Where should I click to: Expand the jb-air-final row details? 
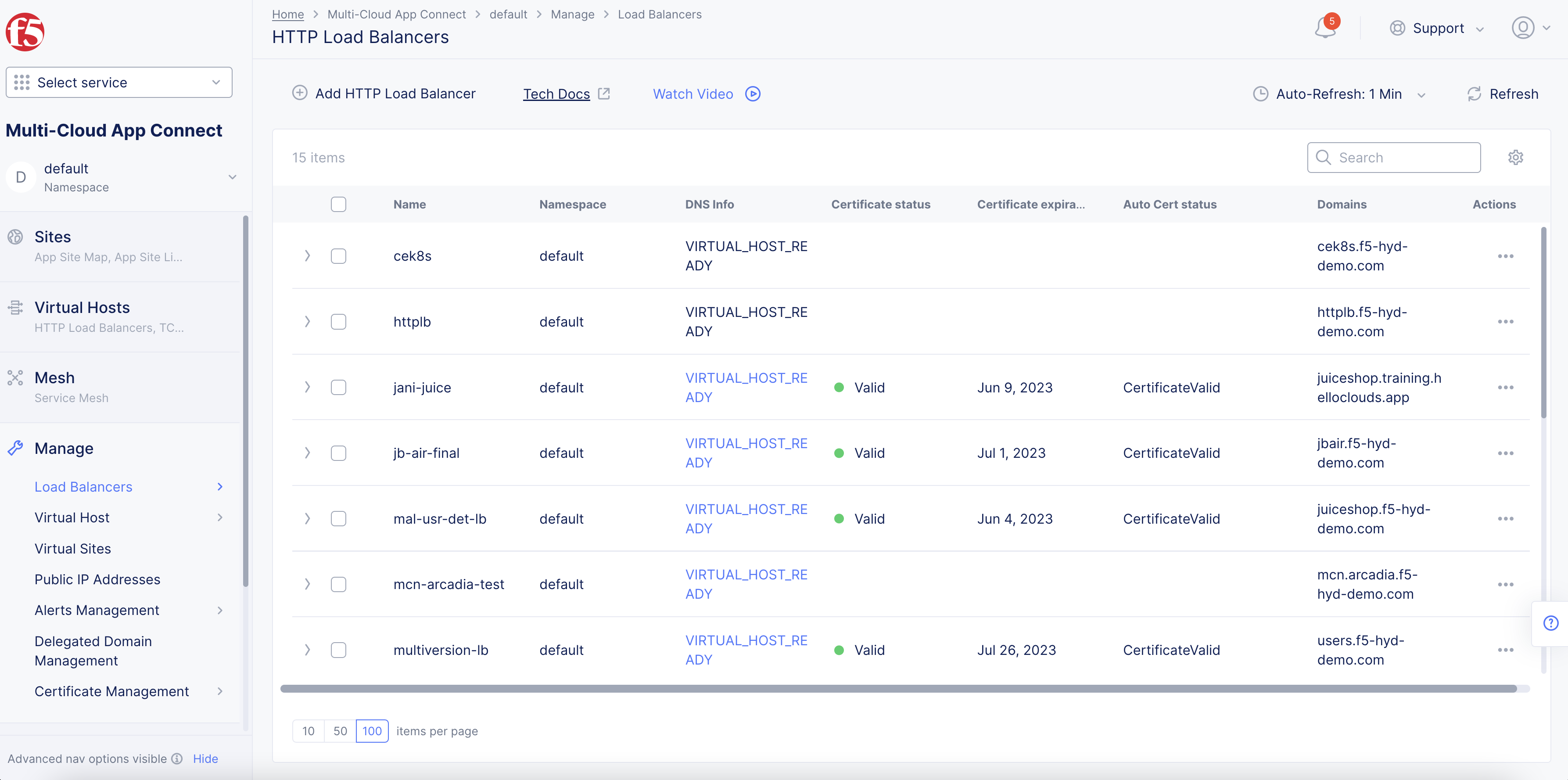307,453
